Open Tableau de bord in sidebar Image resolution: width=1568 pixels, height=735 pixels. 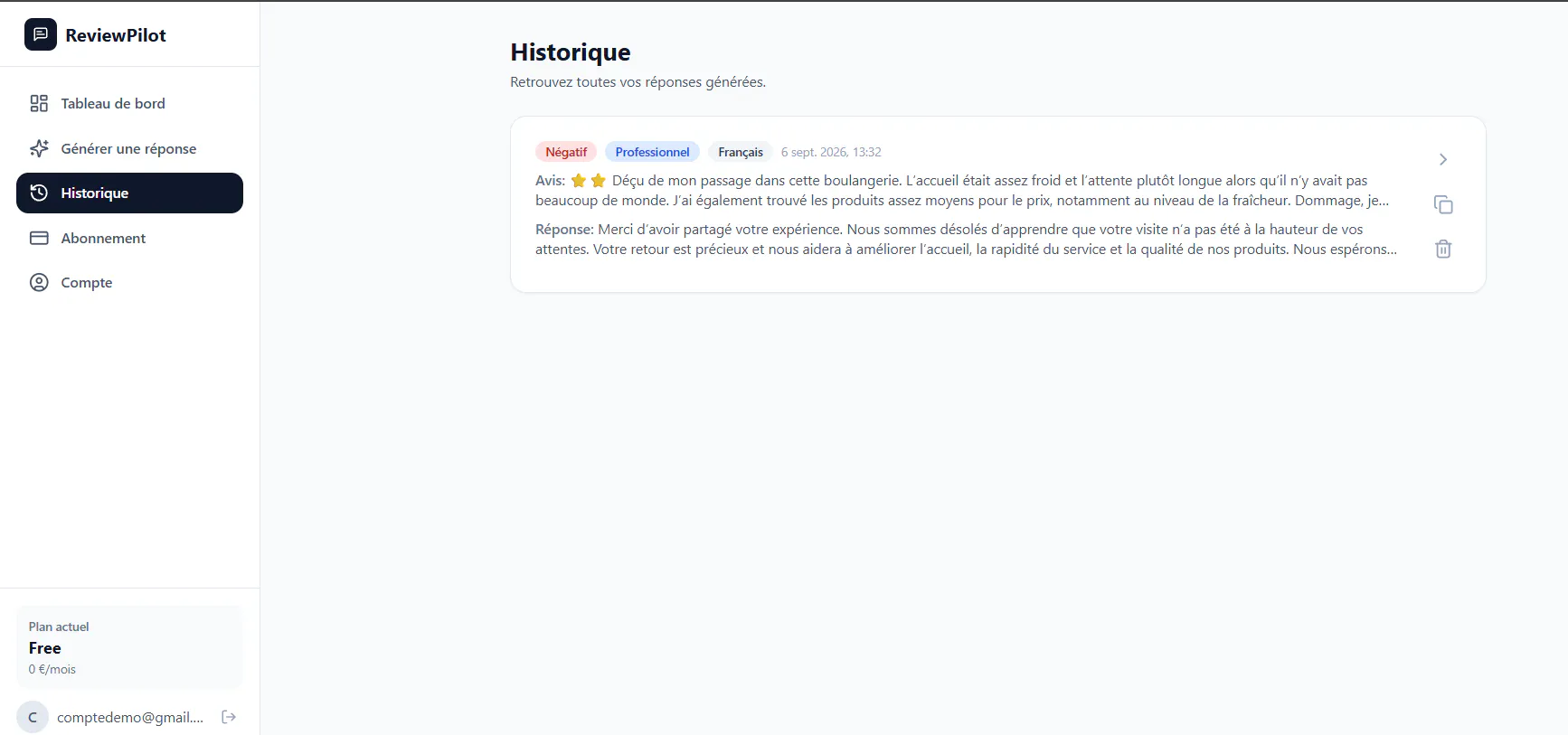pos(129,103)
